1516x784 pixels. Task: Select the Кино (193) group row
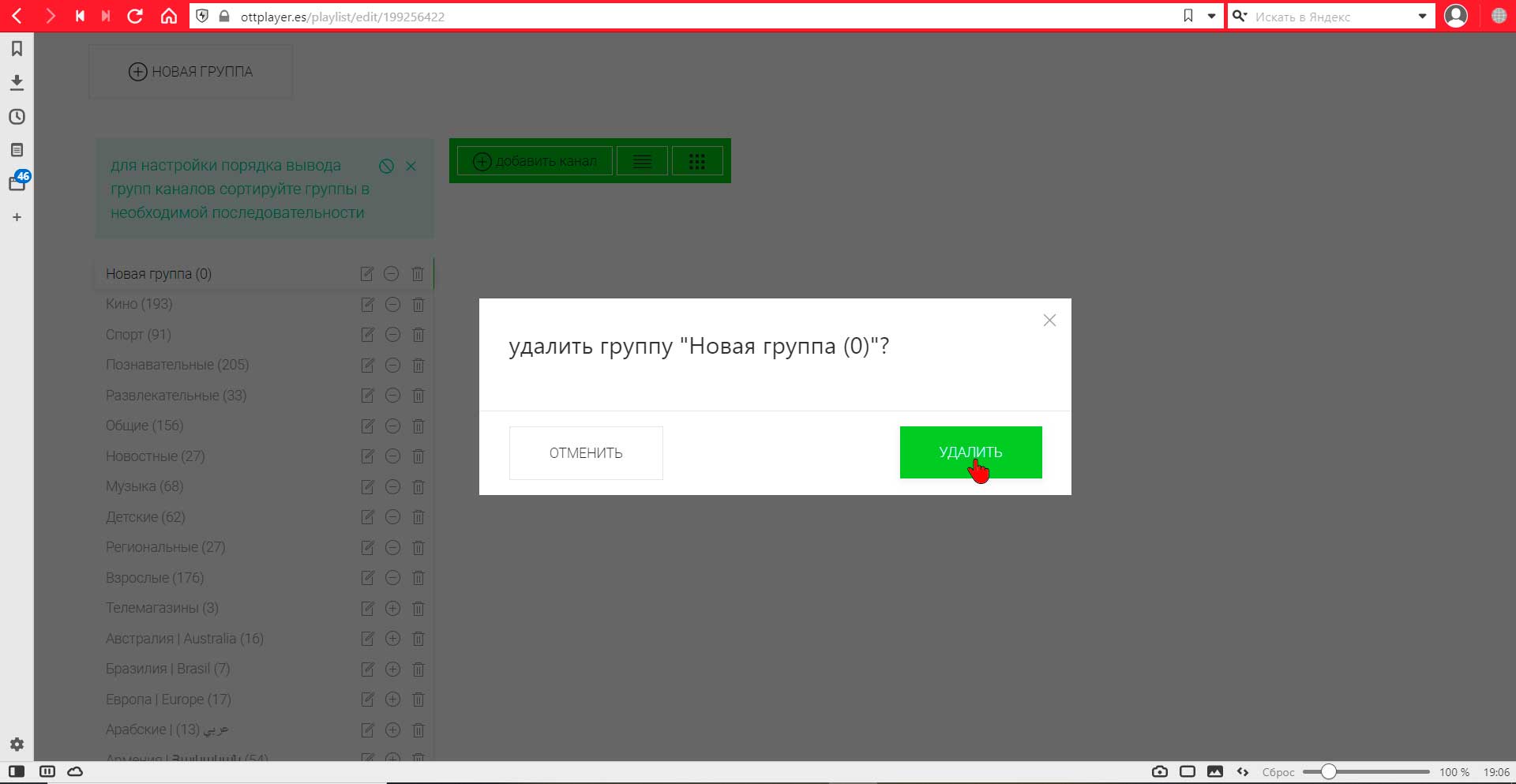(x=265, y=304)
